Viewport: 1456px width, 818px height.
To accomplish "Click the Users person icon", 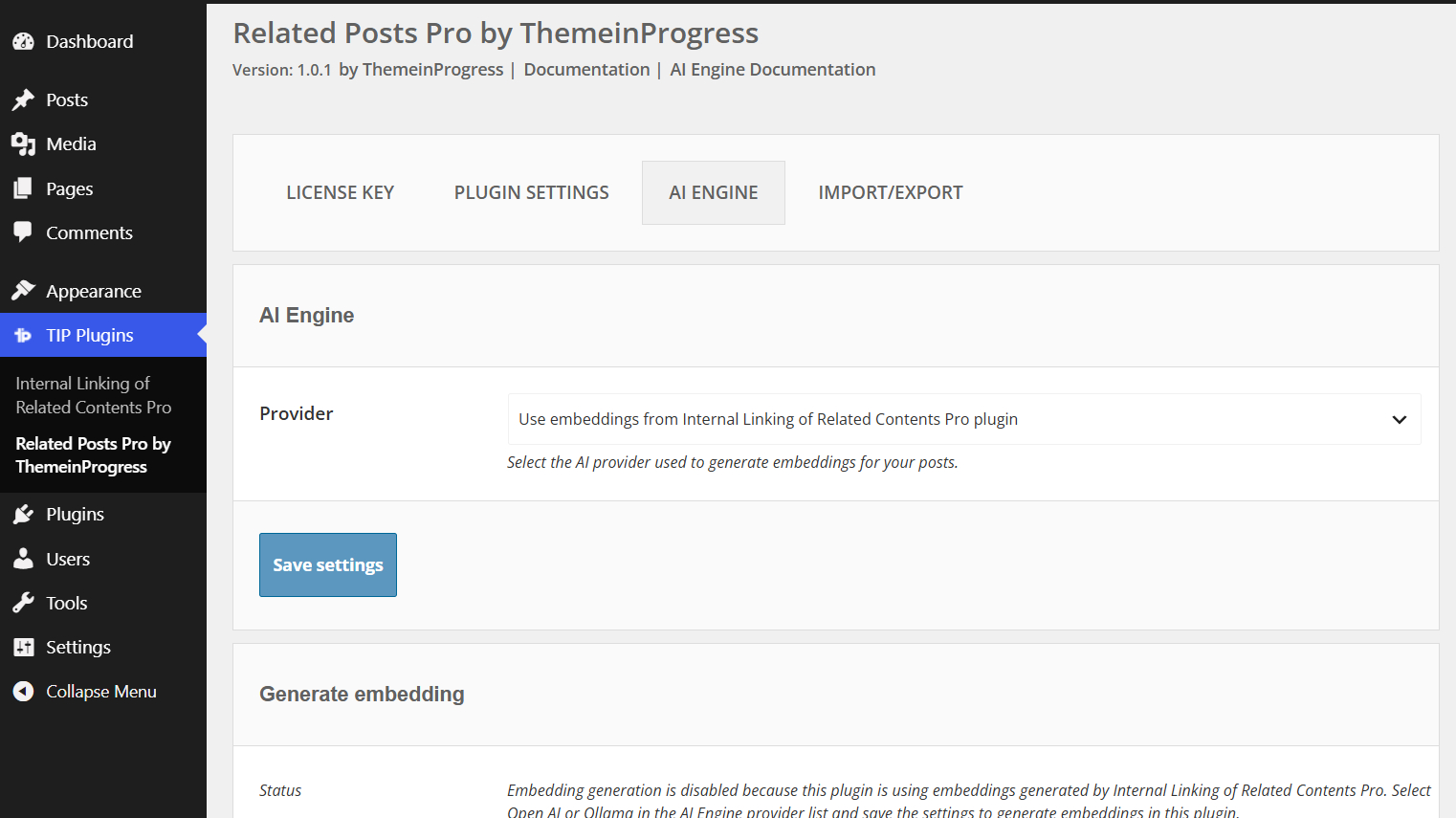I will click(23, 559).
